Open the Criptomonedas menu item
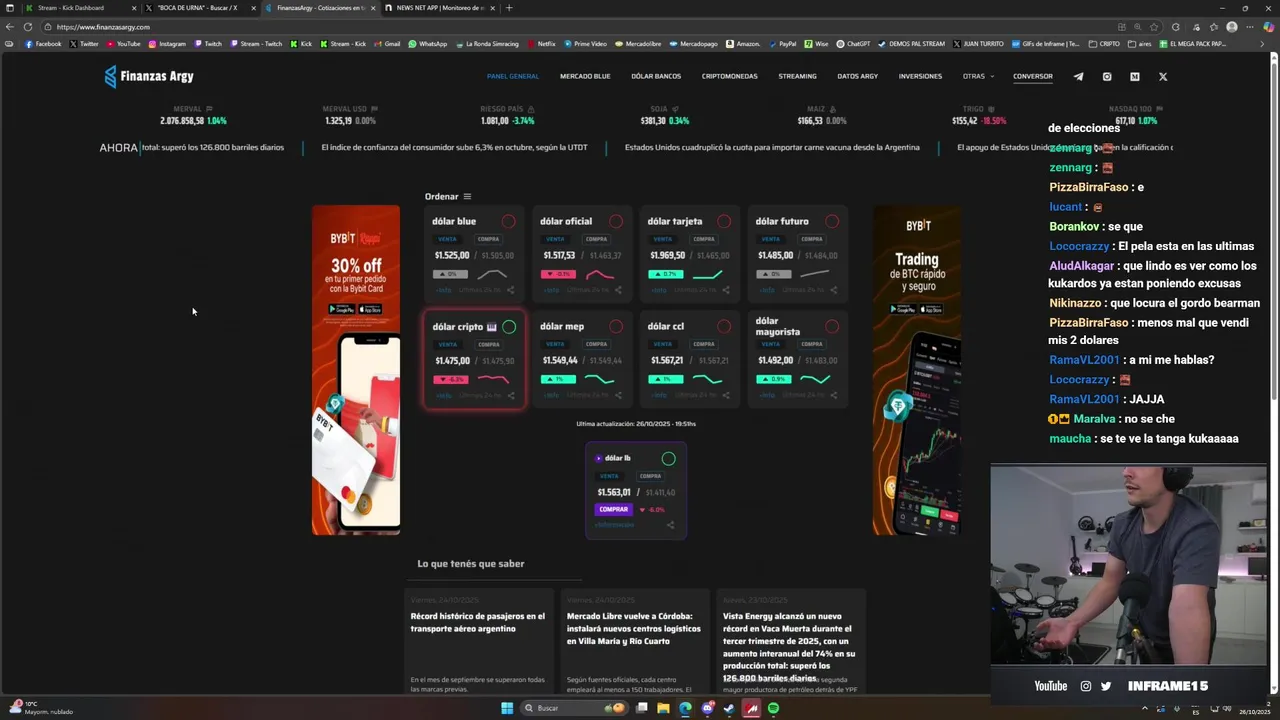The image size is (1280, 720). click(730, 76)
